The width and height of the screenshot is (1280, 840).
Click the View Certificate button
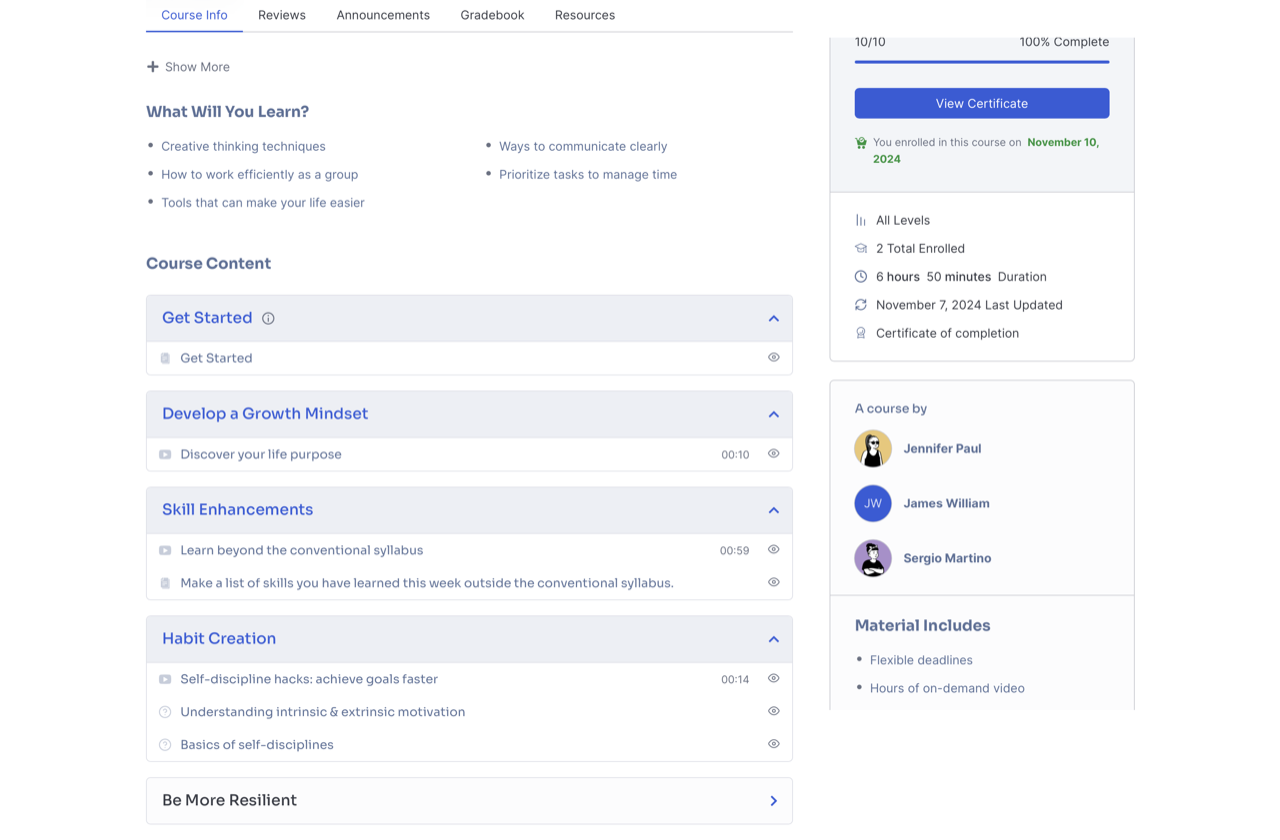[x=981, y=103]
